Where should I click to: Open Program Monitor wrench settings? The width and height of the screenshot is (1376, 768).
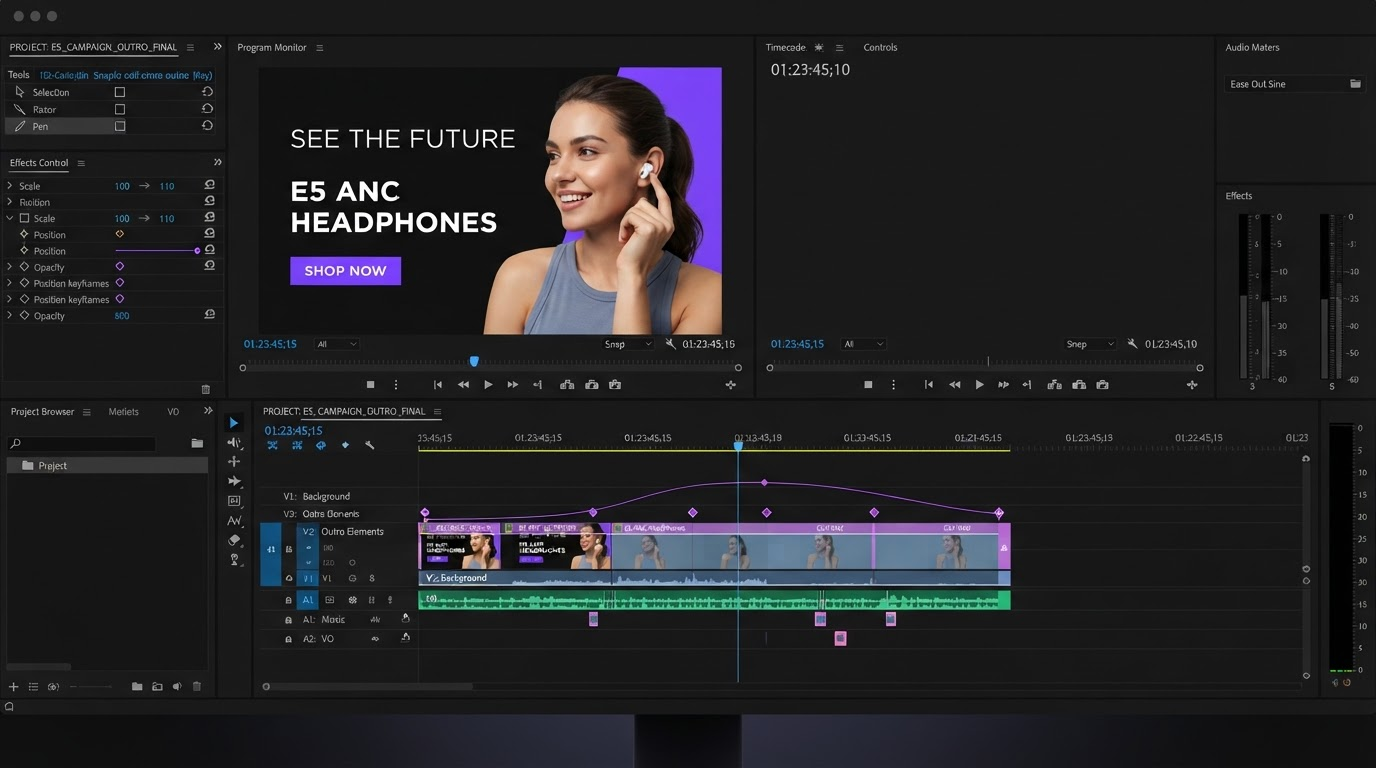[670, 344]
